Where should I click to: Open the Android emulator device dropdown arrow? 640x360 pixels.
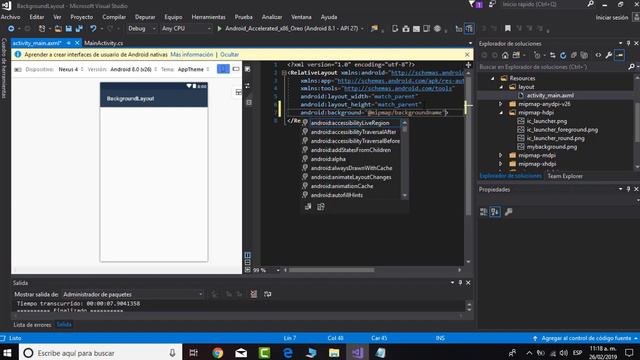(362, 29)
